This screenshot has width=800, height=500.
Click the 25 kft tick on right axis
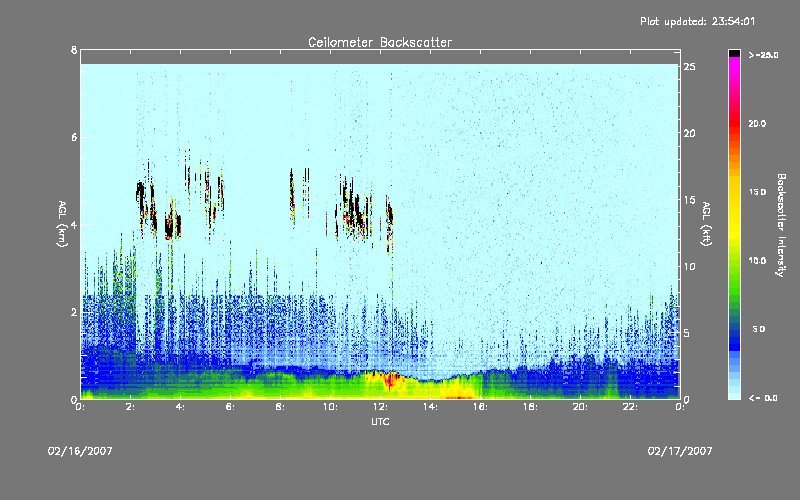point(689,67)
